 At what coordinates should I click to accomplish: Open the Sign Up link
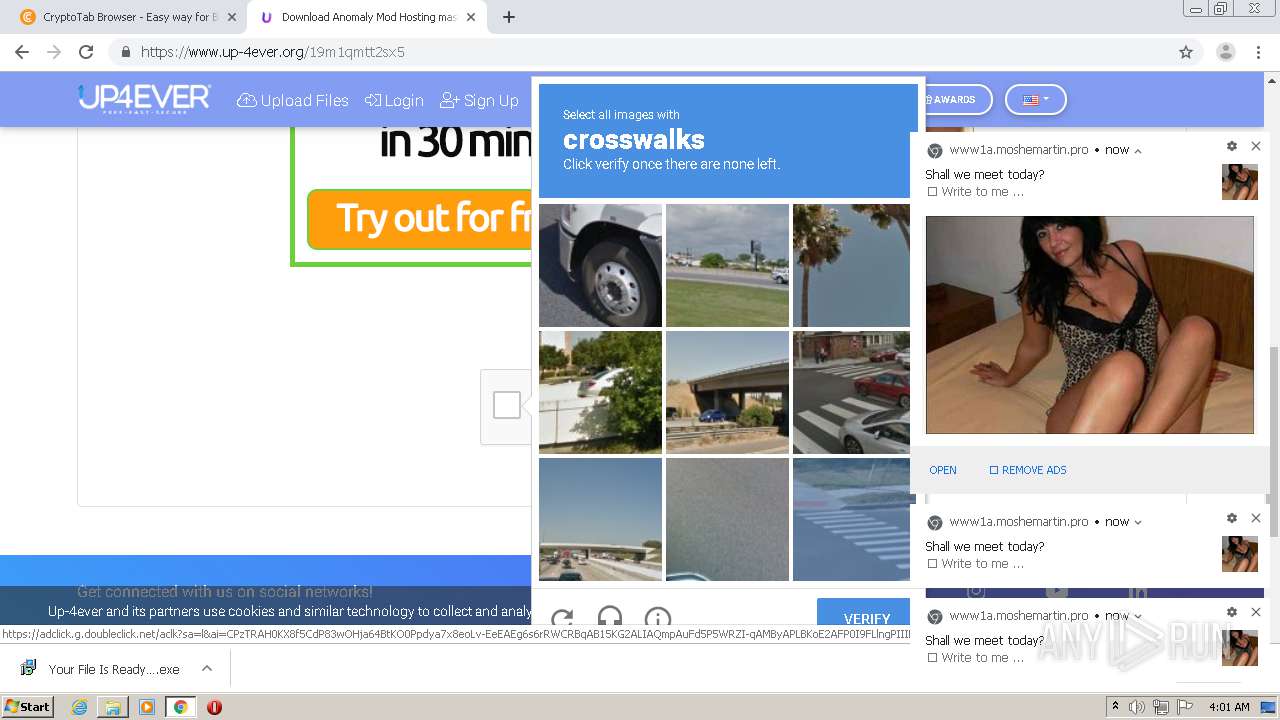(479, 100)
